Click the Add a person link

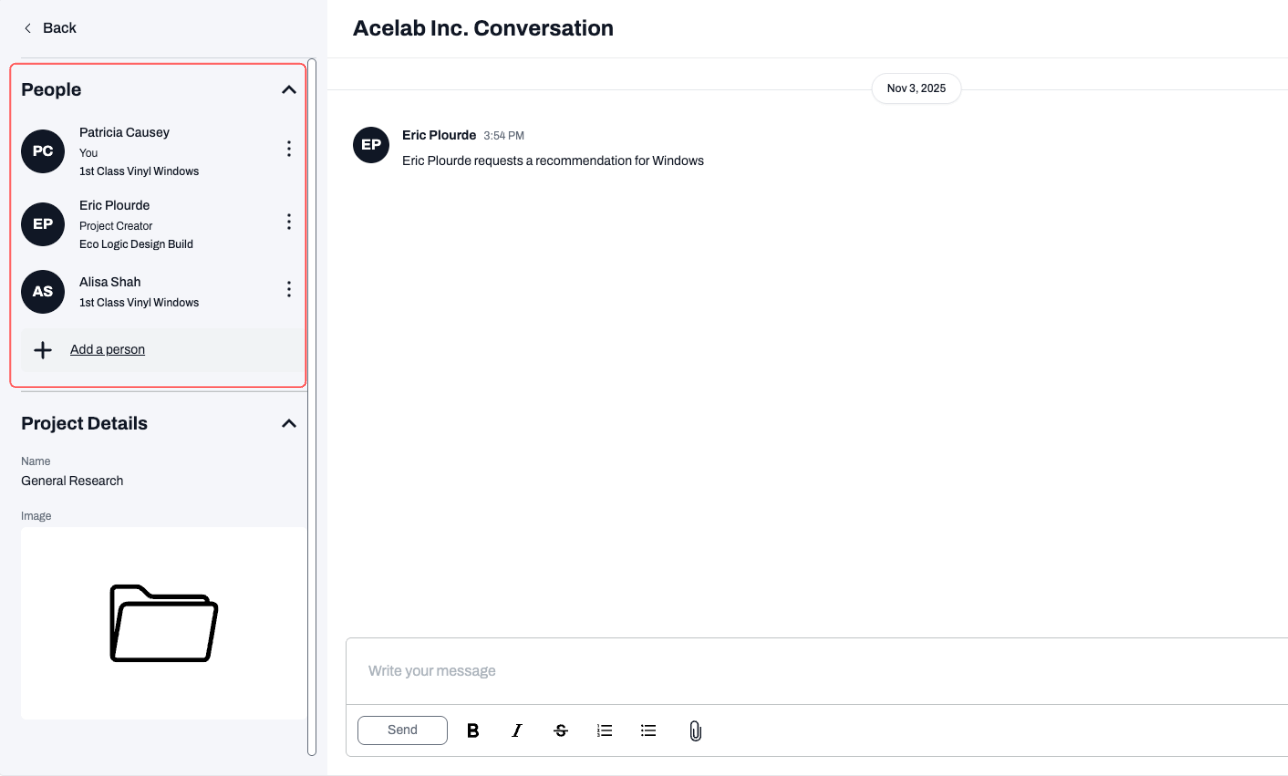click(x=107, y=350)
